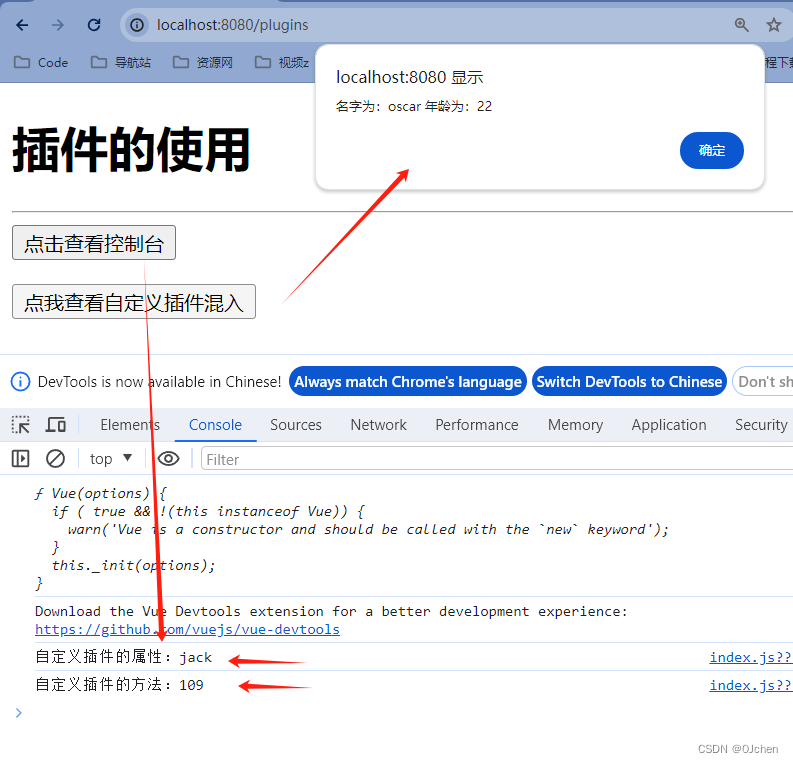Select the Console tab
Viewport: 793px width, 763px height.
215,425
